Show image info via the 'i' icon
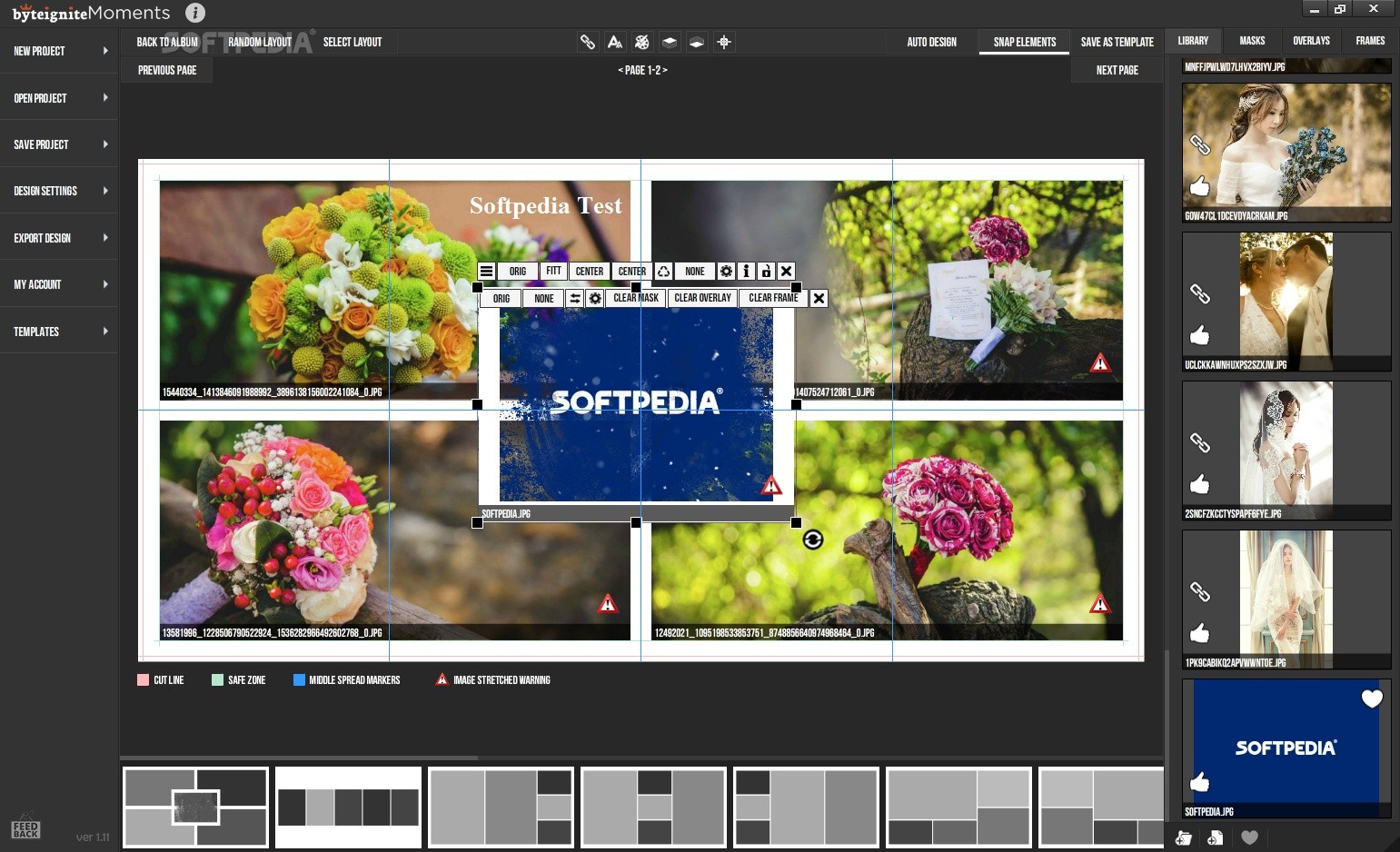Viewport: 1400px width, 852px height. 746,271
